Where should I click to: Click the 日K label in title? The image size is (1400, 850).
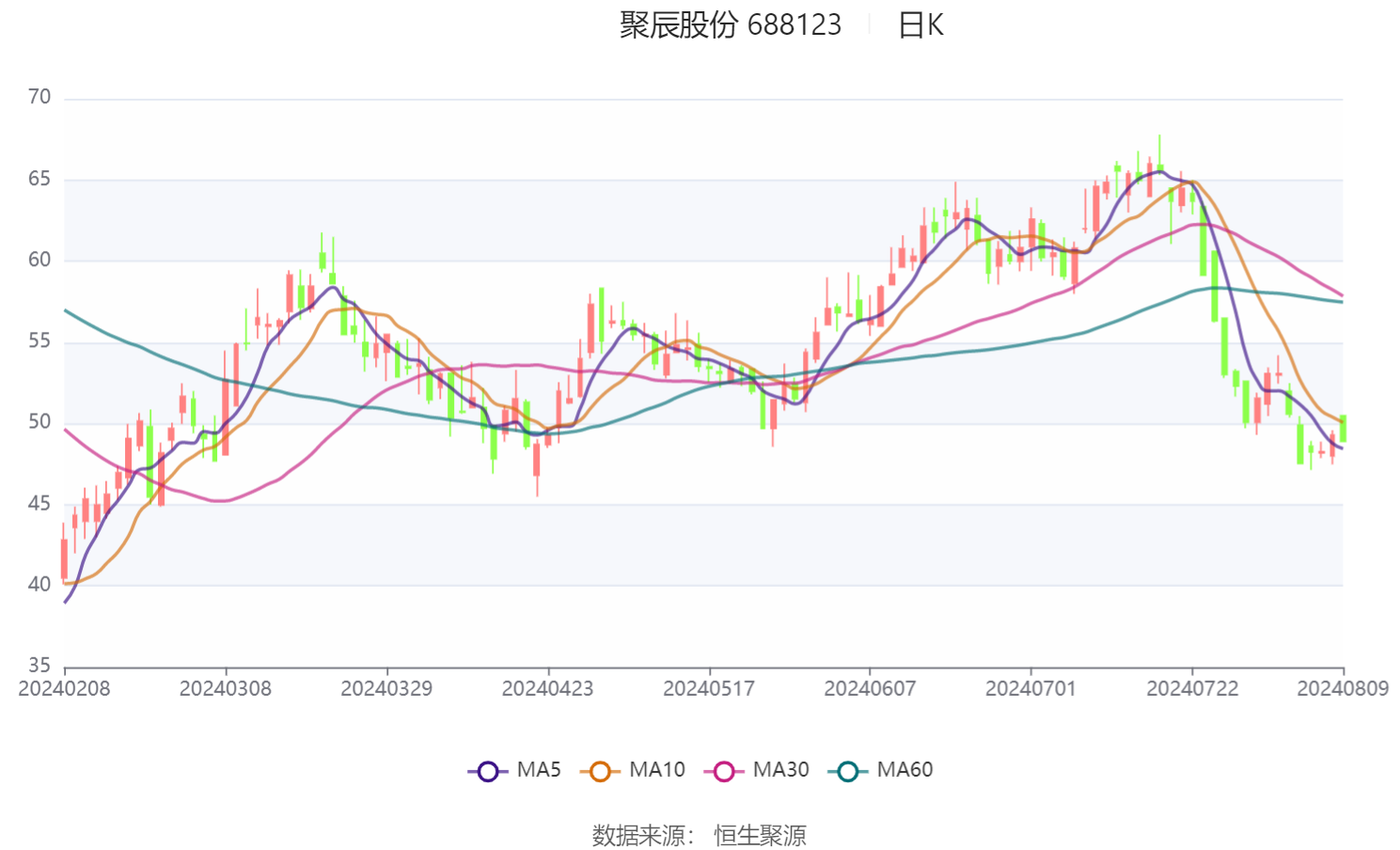click(920, 24)
